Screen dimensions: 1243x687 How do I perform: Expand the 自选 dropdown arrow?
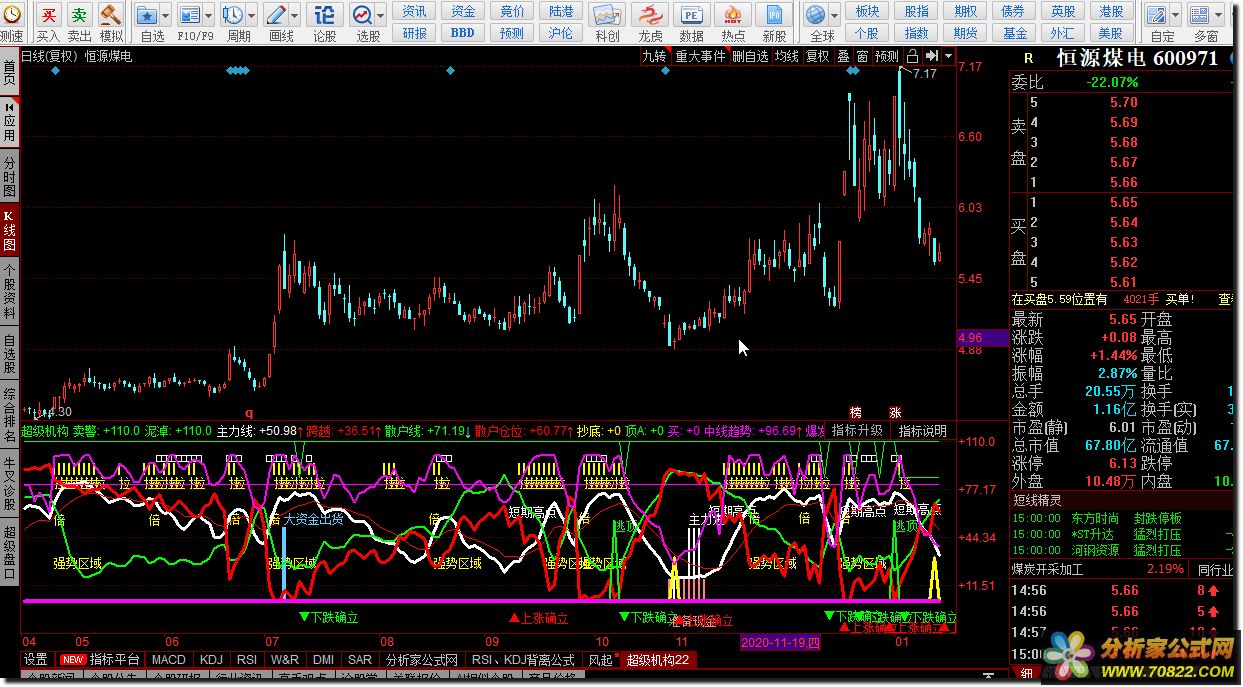tap(165, 16)
